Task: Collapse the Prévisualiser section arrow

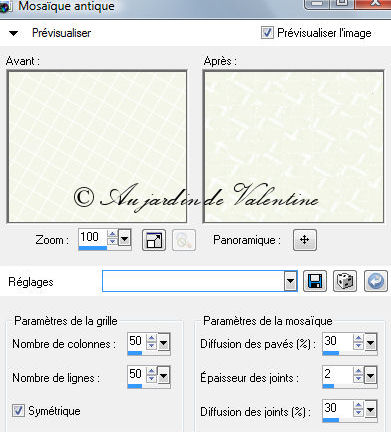Action: 13,33
